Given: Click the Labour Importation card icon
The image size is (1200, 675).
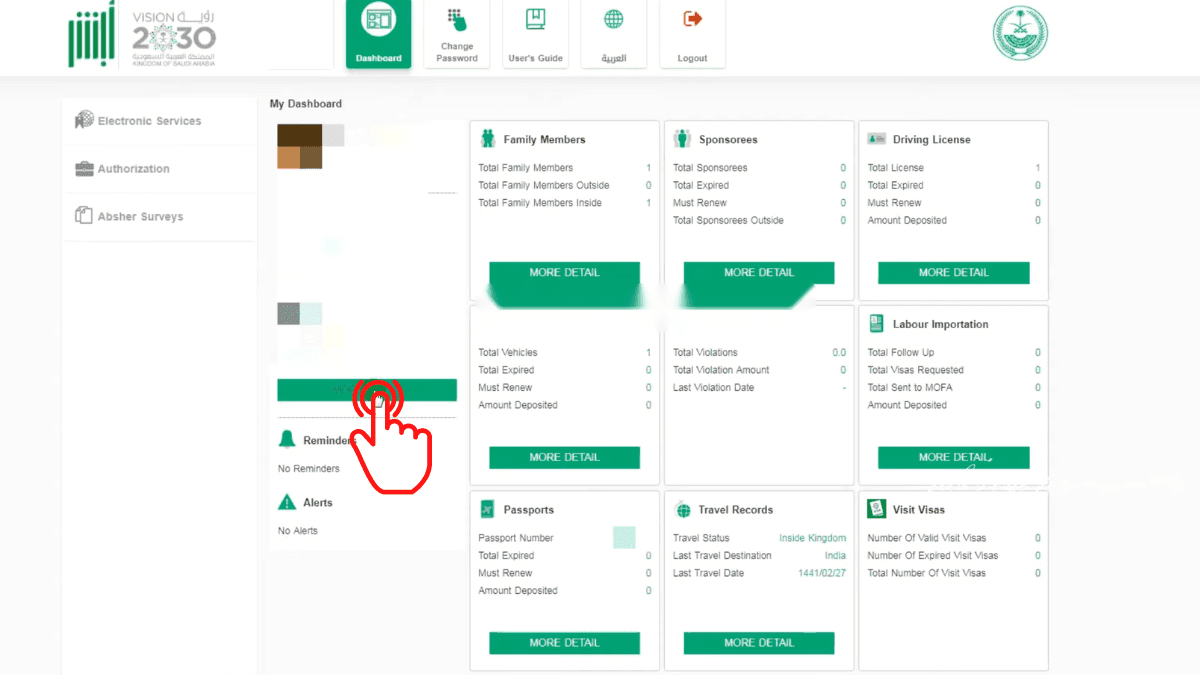Looking at the screenshot, I should click(876, 324).
